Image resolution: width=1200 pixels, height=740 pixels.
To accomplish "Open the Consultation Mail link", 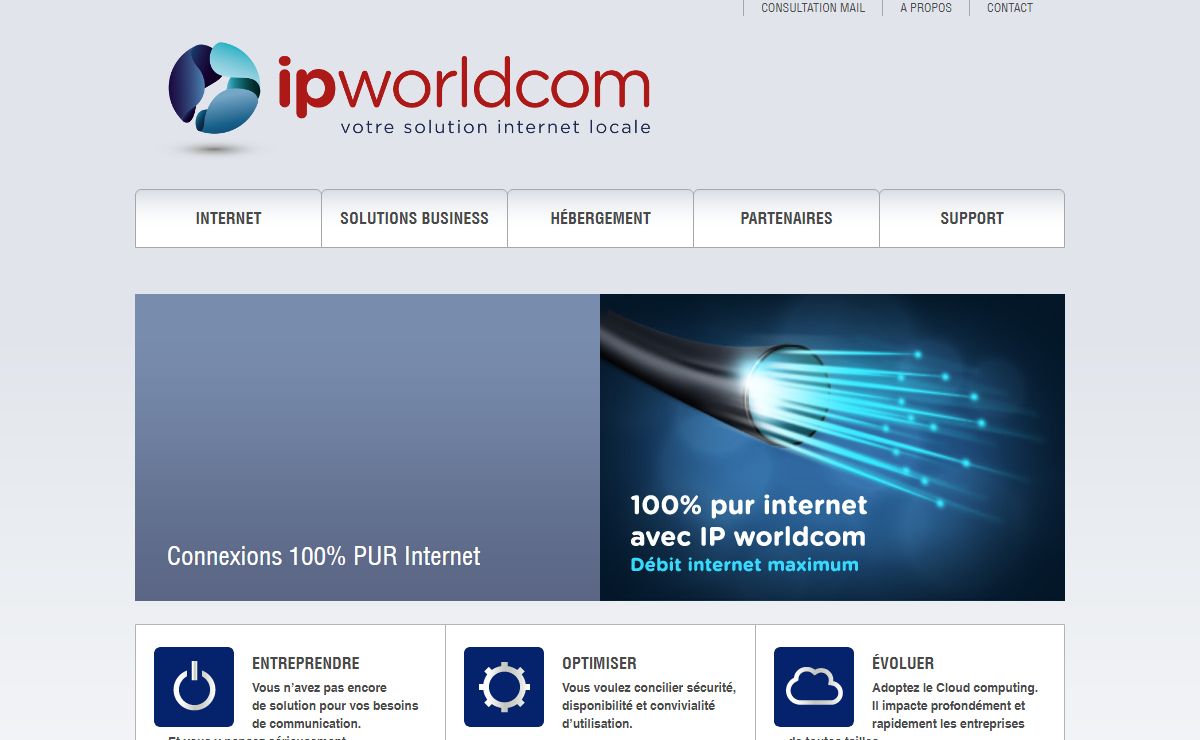I will pyautogui.click(x=813, y=8).
